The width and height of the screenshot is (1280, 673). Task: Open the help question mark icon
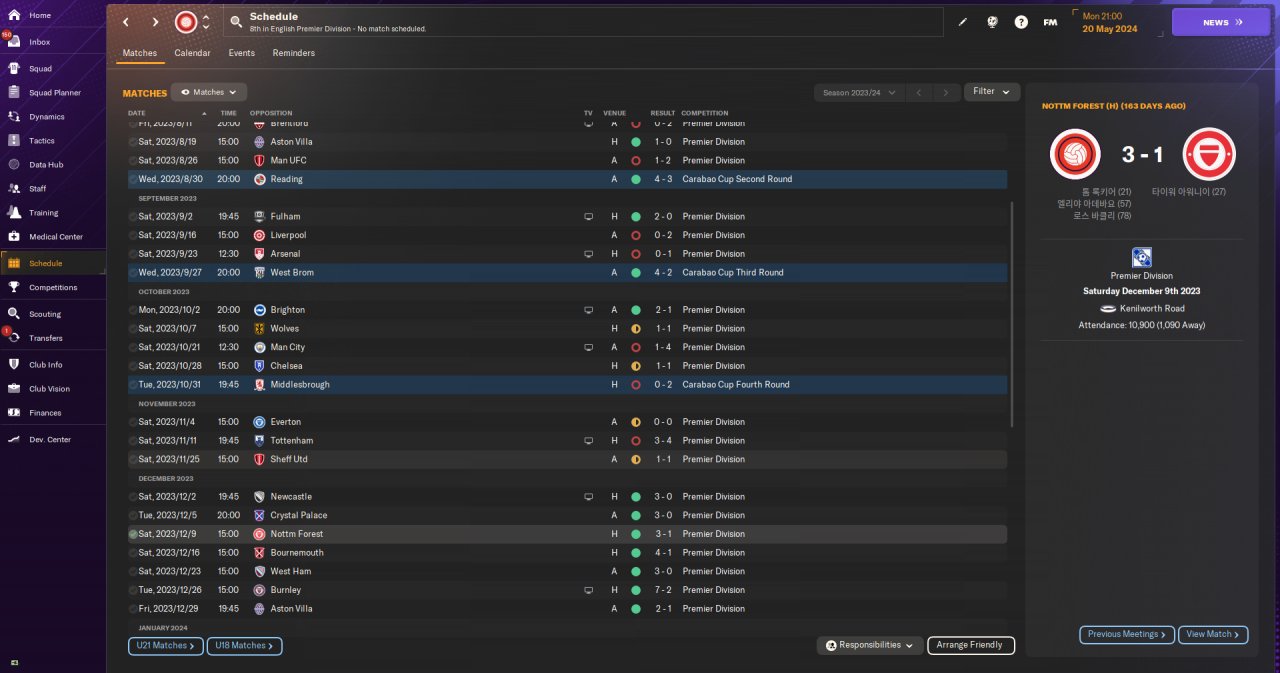click(1021, 22)
